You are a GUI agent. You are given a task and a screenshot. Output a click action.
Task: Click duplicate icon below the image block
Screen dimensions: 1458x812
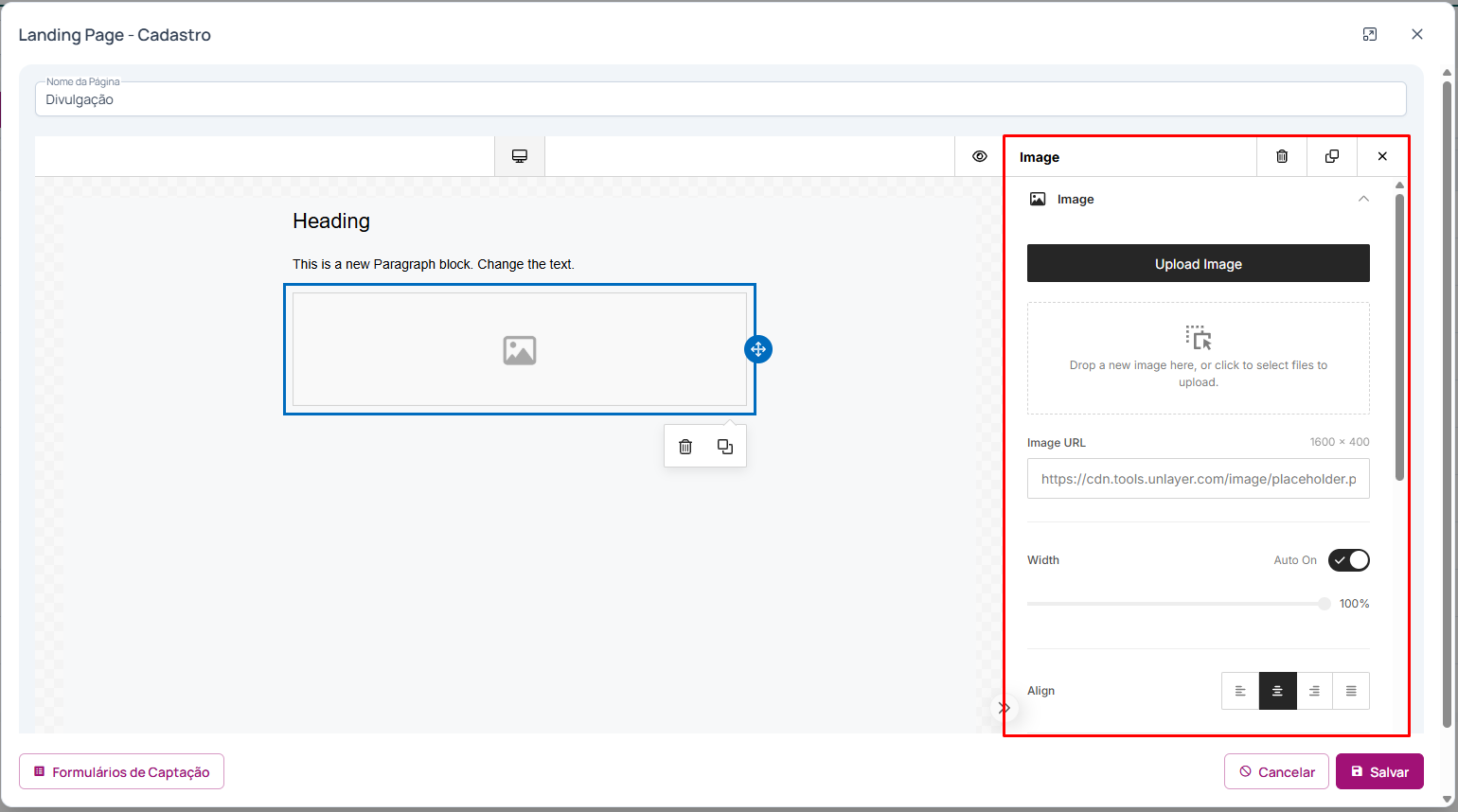pyautogui.click(x=725, y=447)
